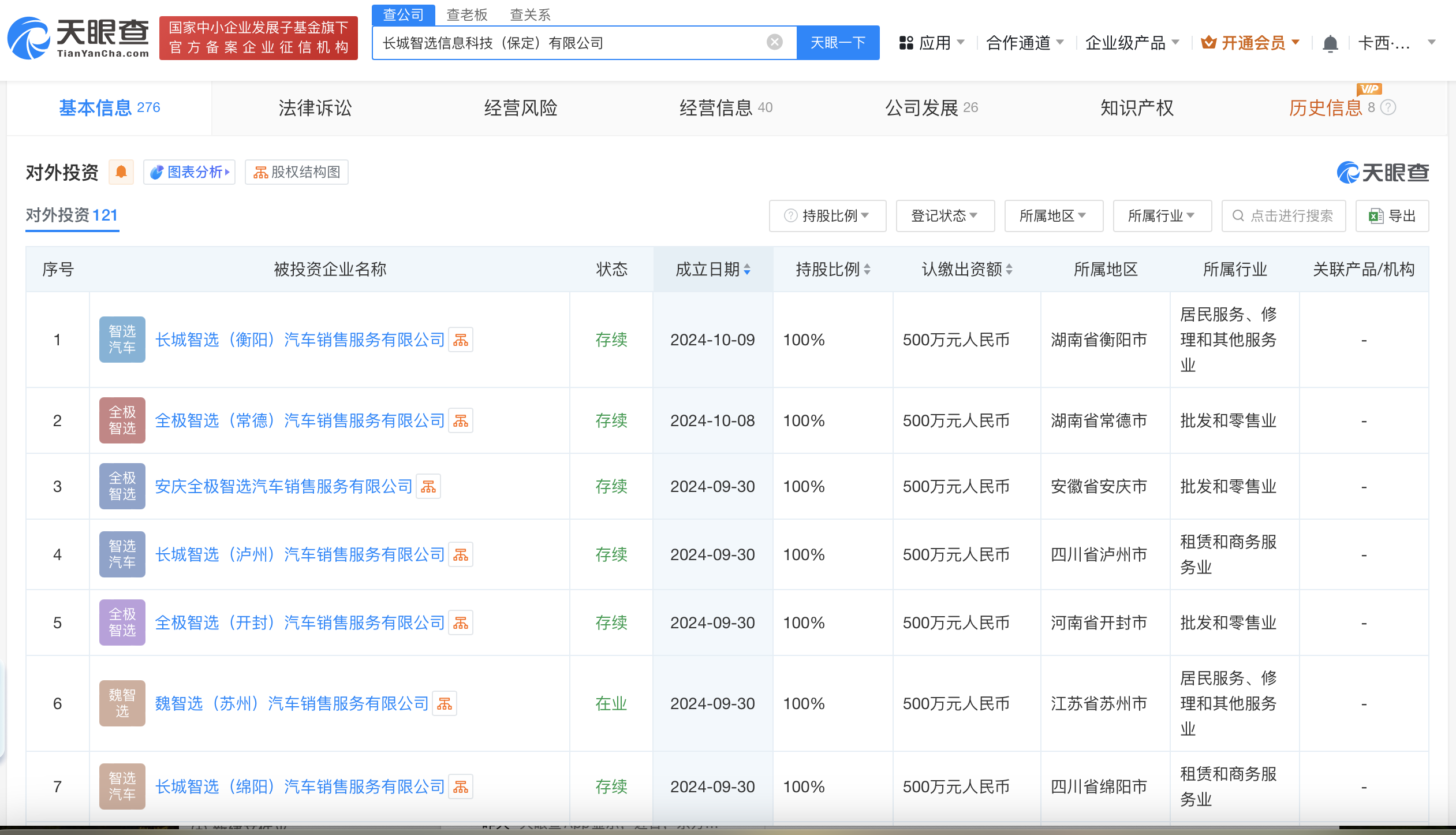This screenshot has height=835, width=1456.
Task: Open 图表分析 chart analysis
Action: point(189,172)
